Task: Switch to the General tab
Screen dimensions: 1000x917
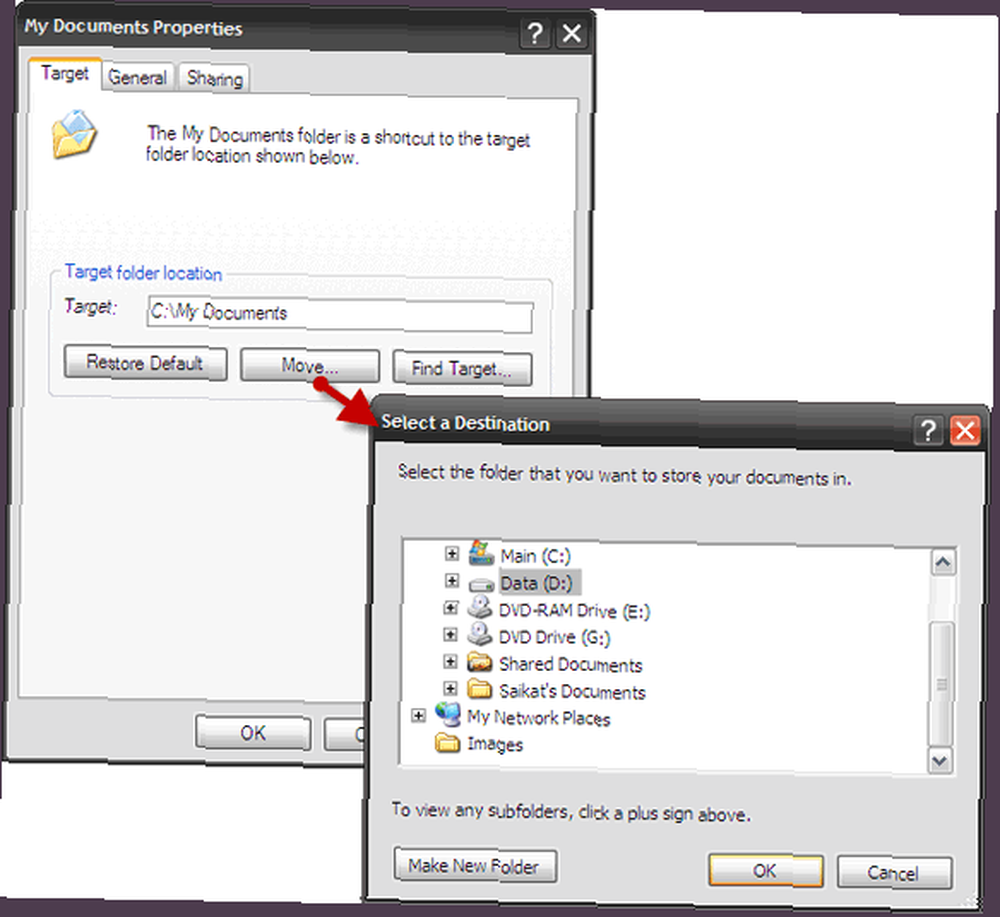Action: click(x=138, y=77)
